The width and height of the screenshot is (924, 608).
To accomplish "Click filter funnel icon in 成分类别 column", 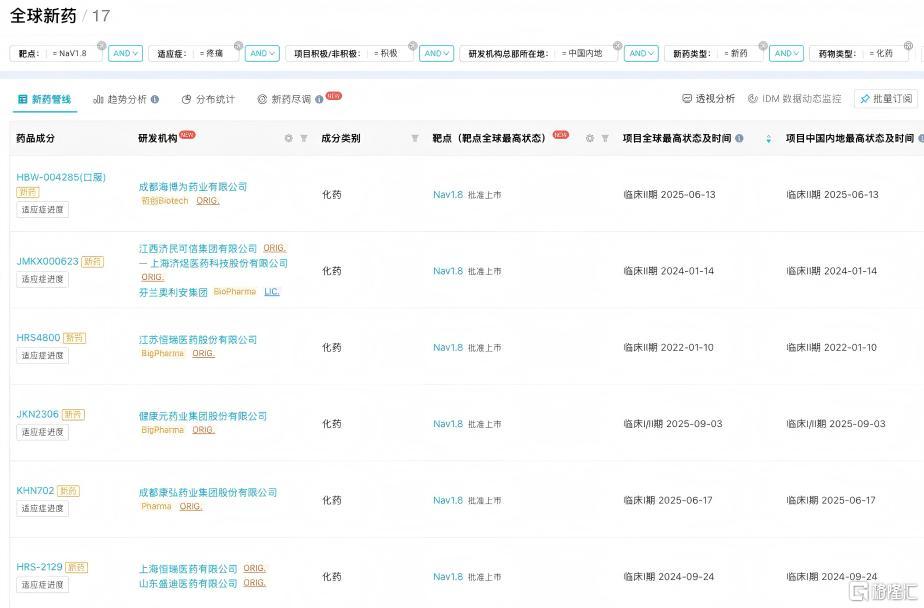I will click(415, 139).
